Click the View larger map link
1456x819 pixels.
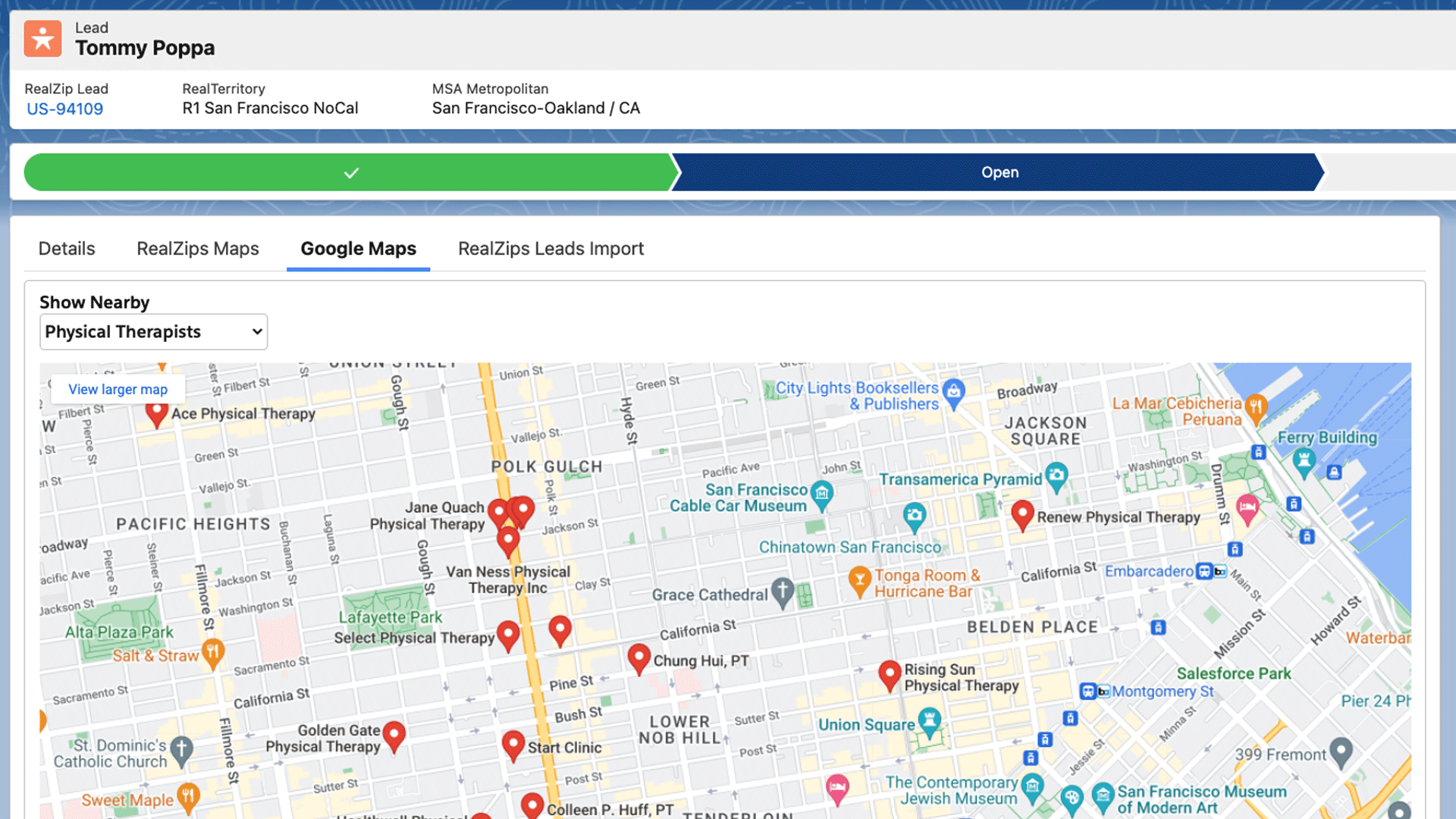pos(118,389)
